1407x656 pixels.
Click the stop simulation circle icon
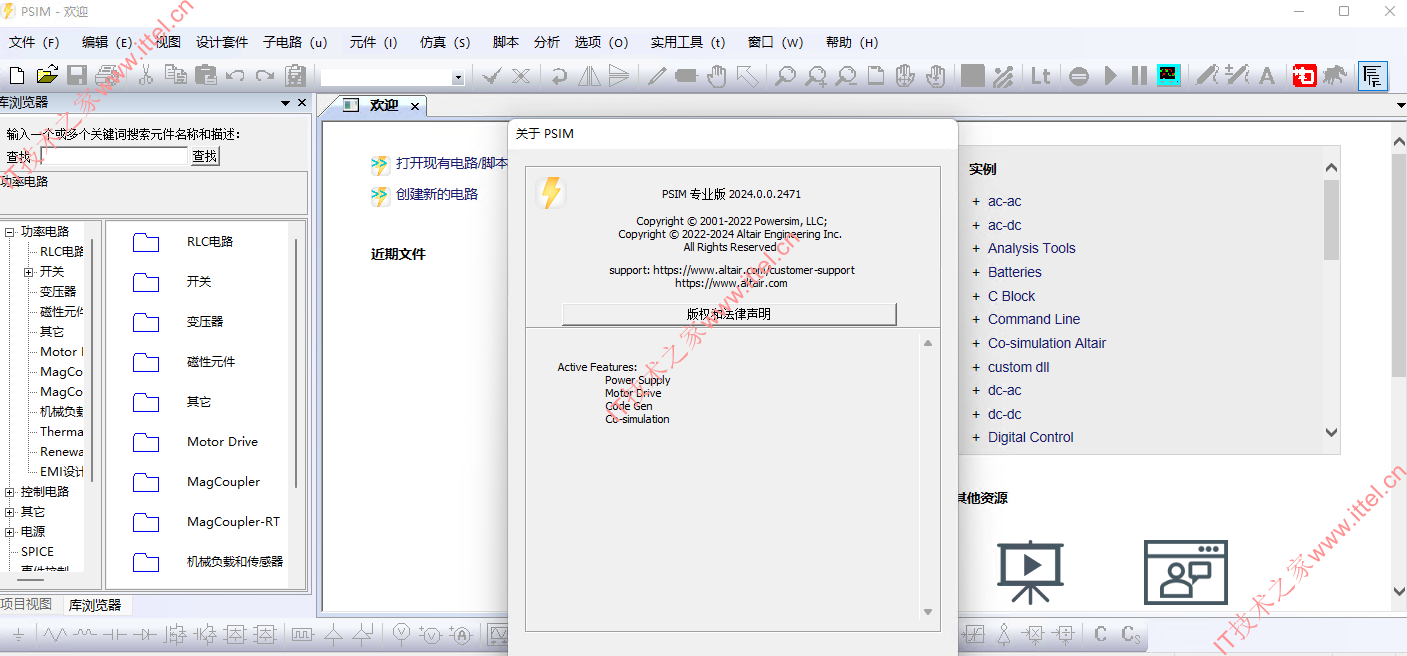(x=1079, y=76)
